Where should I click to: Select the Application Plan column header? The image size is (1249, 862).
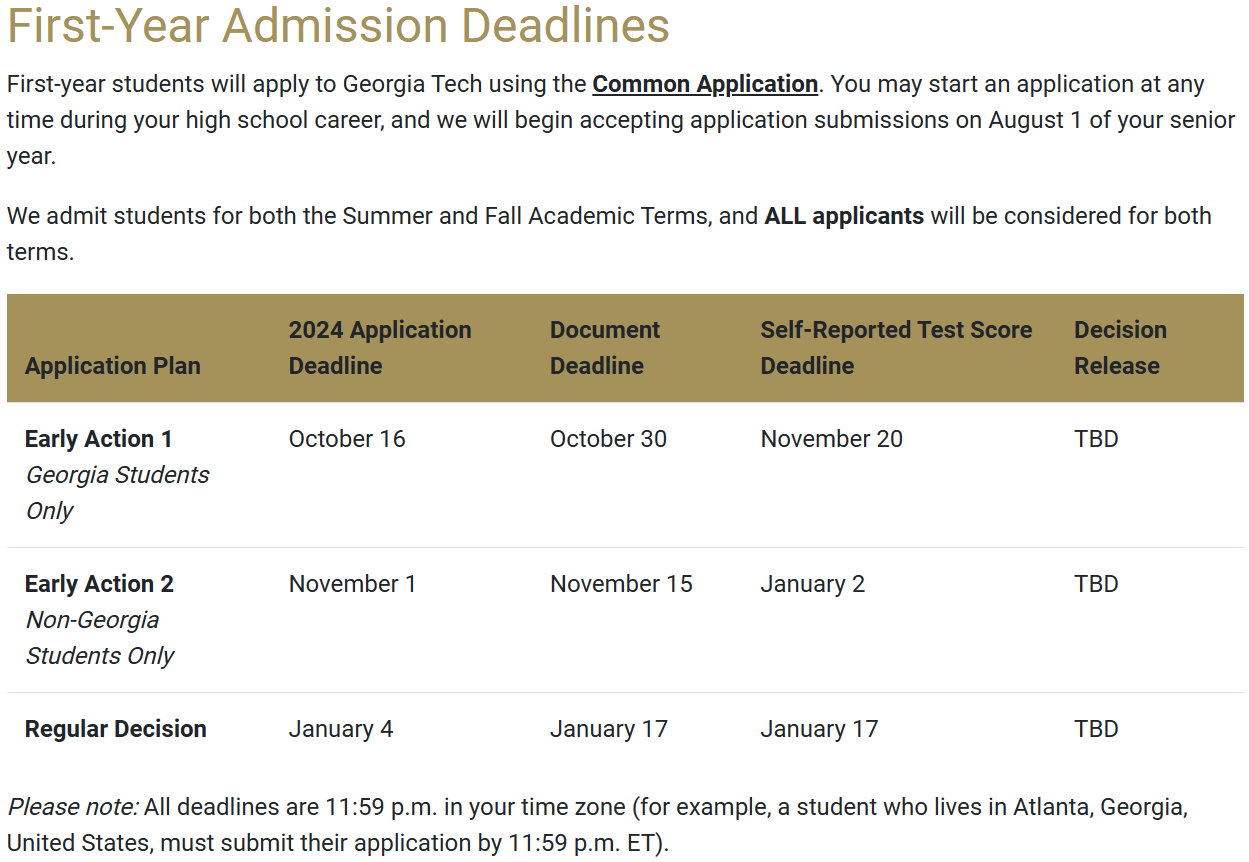[x=113, y=366]
